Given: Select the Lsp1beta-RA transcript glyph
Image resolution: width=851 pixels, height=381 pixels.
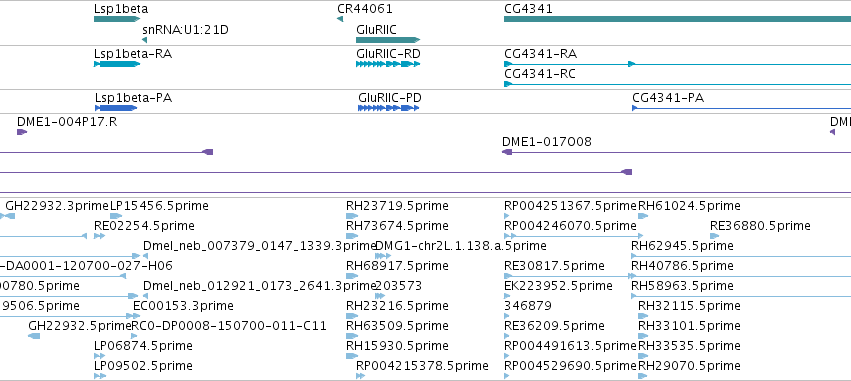Looking at the screenshot, I should point(117,64).
